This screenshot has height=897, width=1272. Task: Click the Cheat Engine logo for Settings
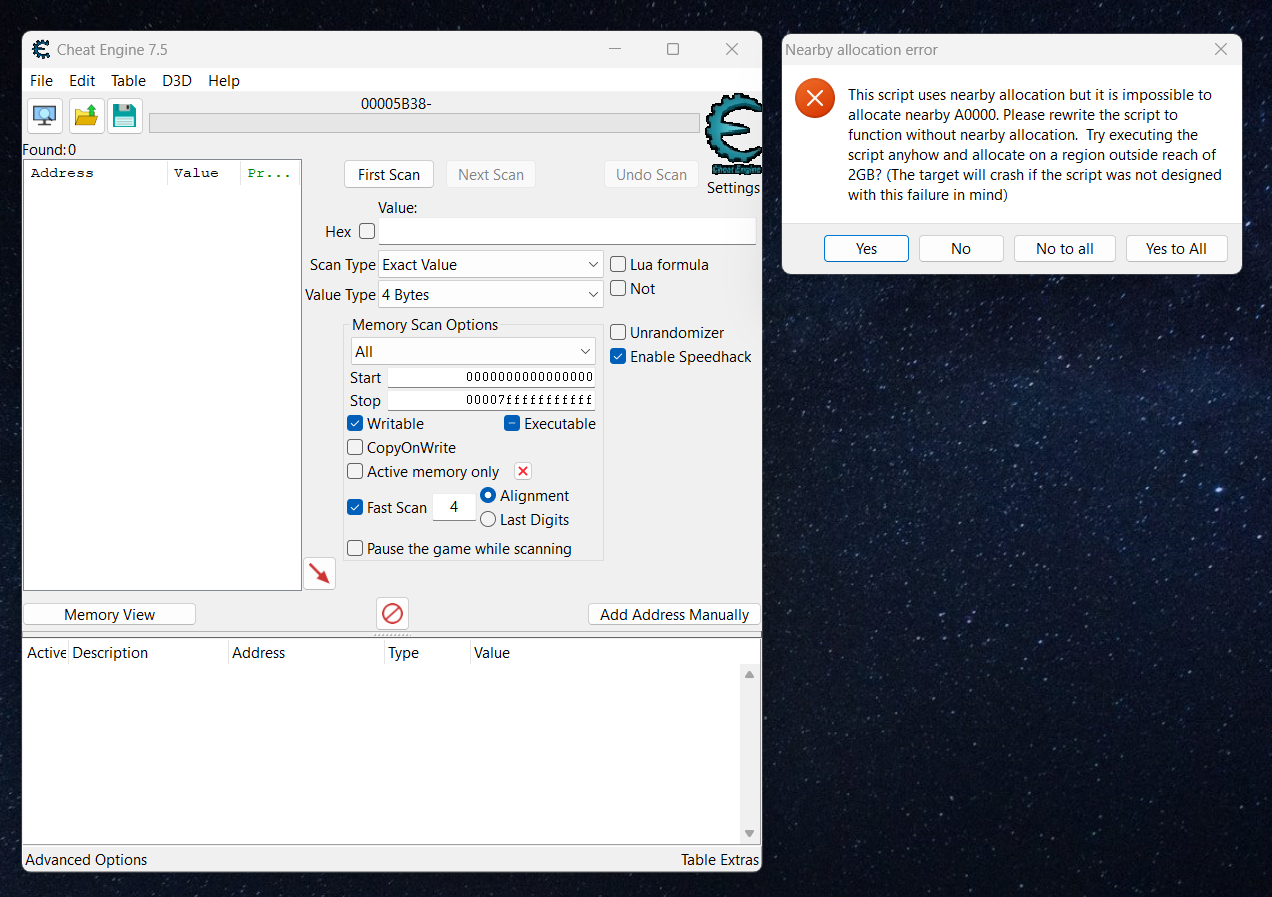pos(733,134)
